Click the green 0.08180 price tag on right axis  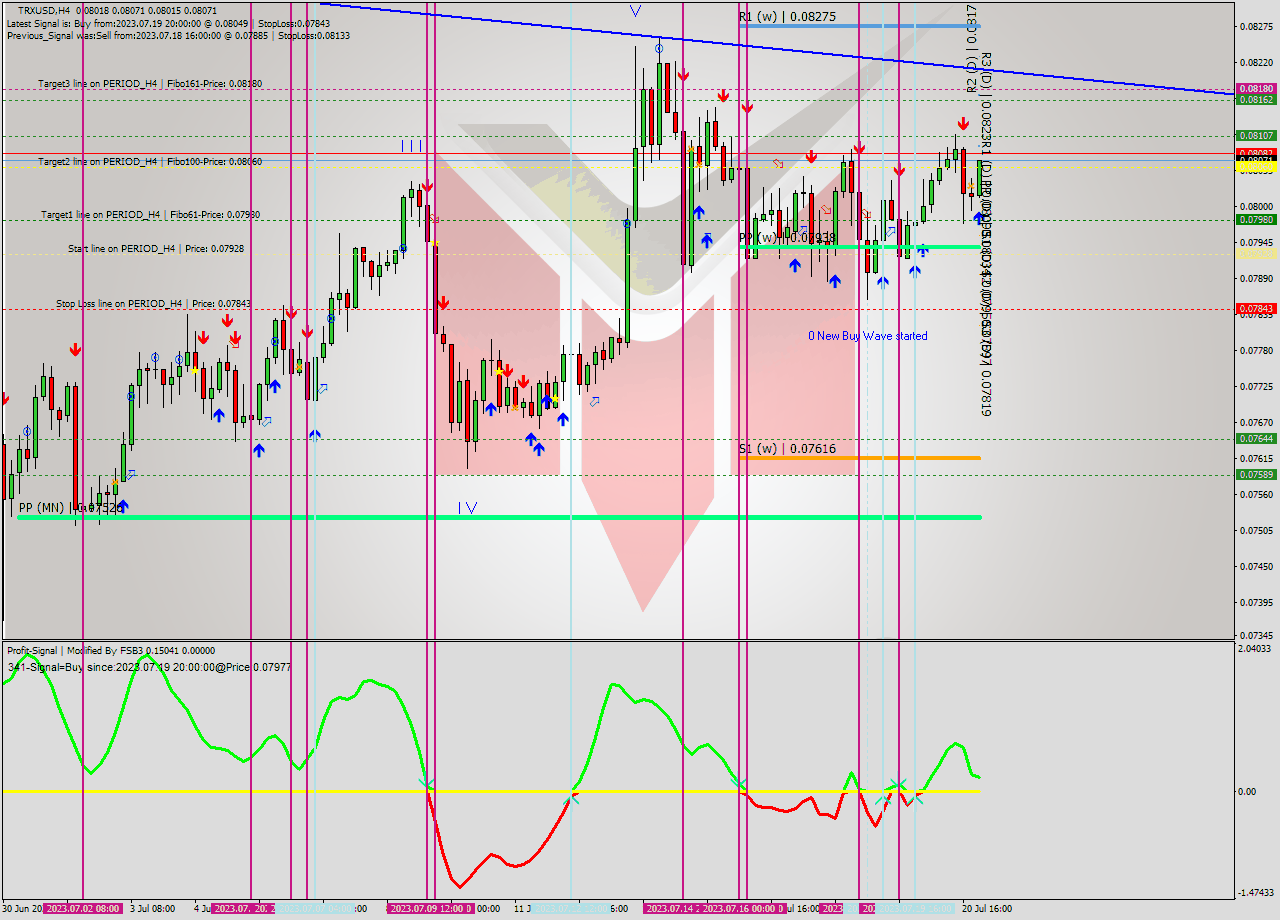1256,88
